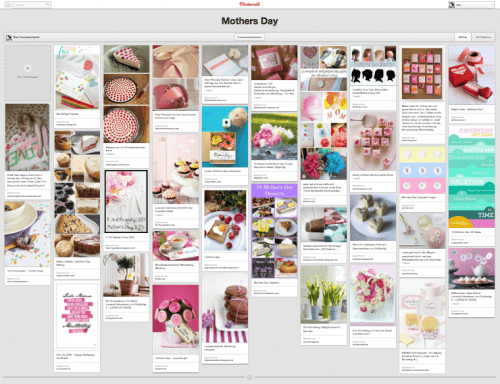Image resolution: width=500 pixels, height=384 pixels.
Task: Open the baby with LOVE tape canvas pin
Action: click(x=27, y=137)
